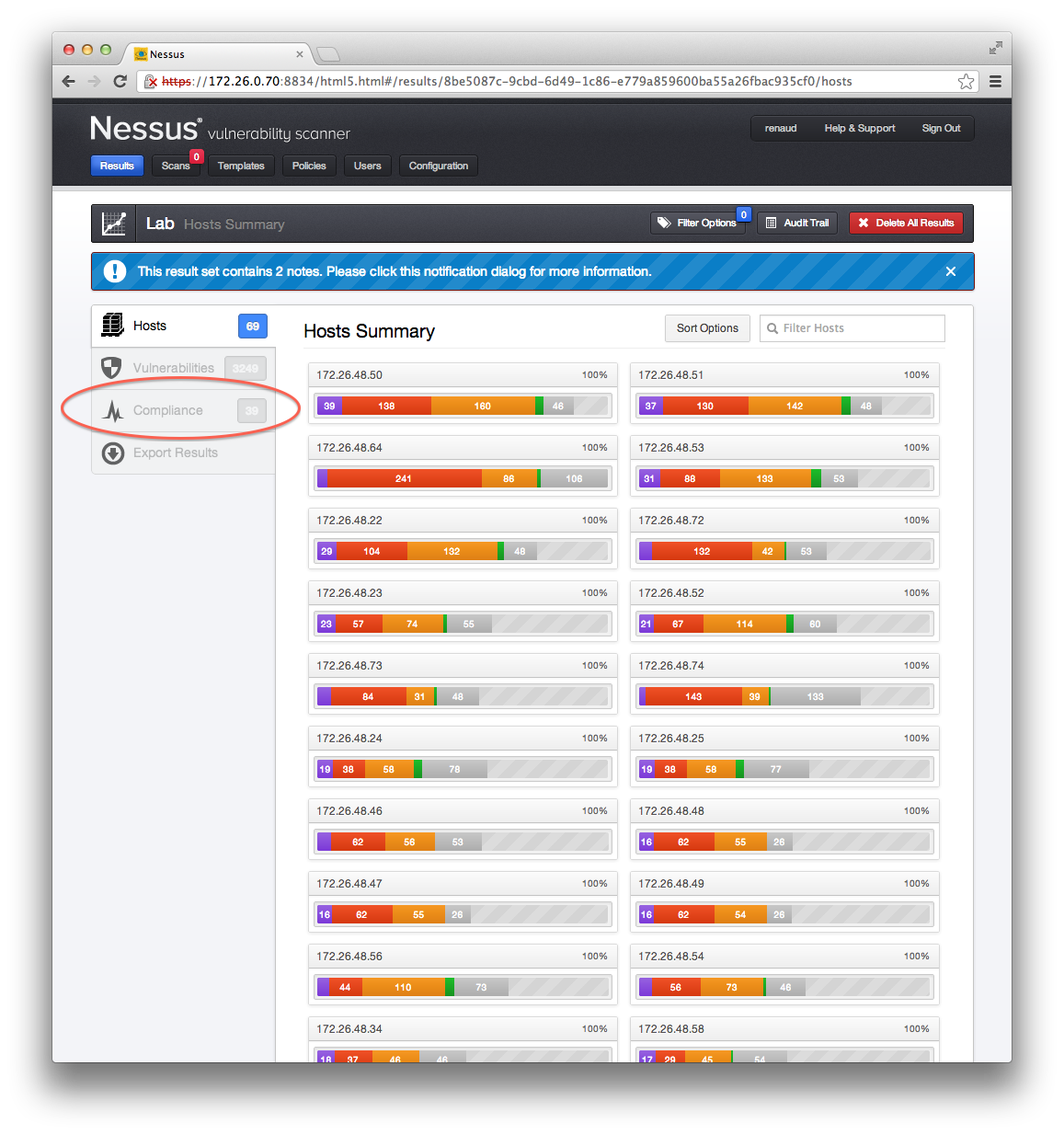Click the exclamation icon in notification banner
The height and width of the screenshot is (1135, 1064).
point(114,271)
